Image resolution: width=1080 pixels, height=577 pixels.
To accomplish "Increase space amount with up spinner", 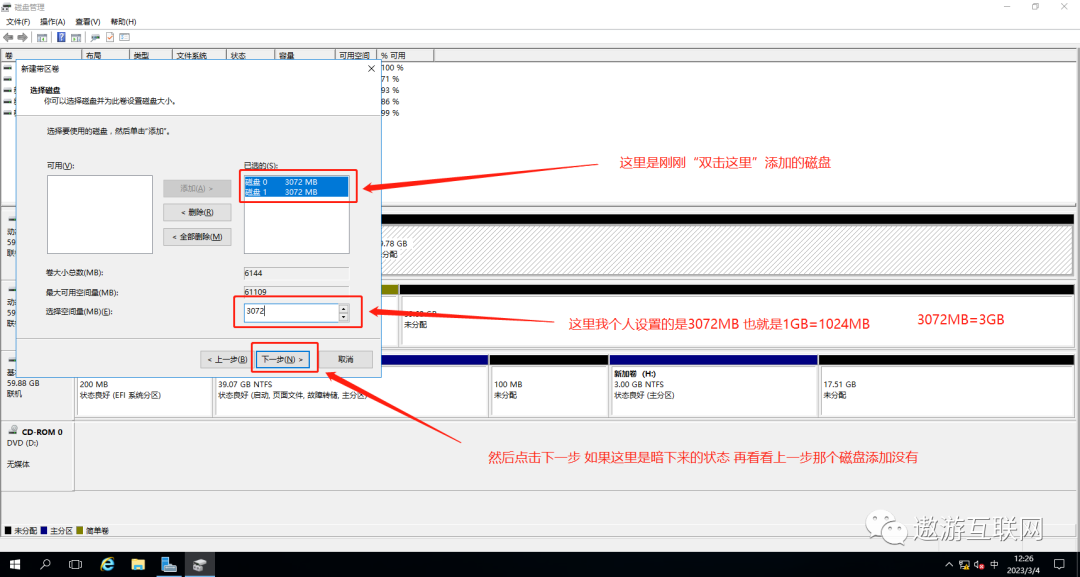I will tap(344, 308).
